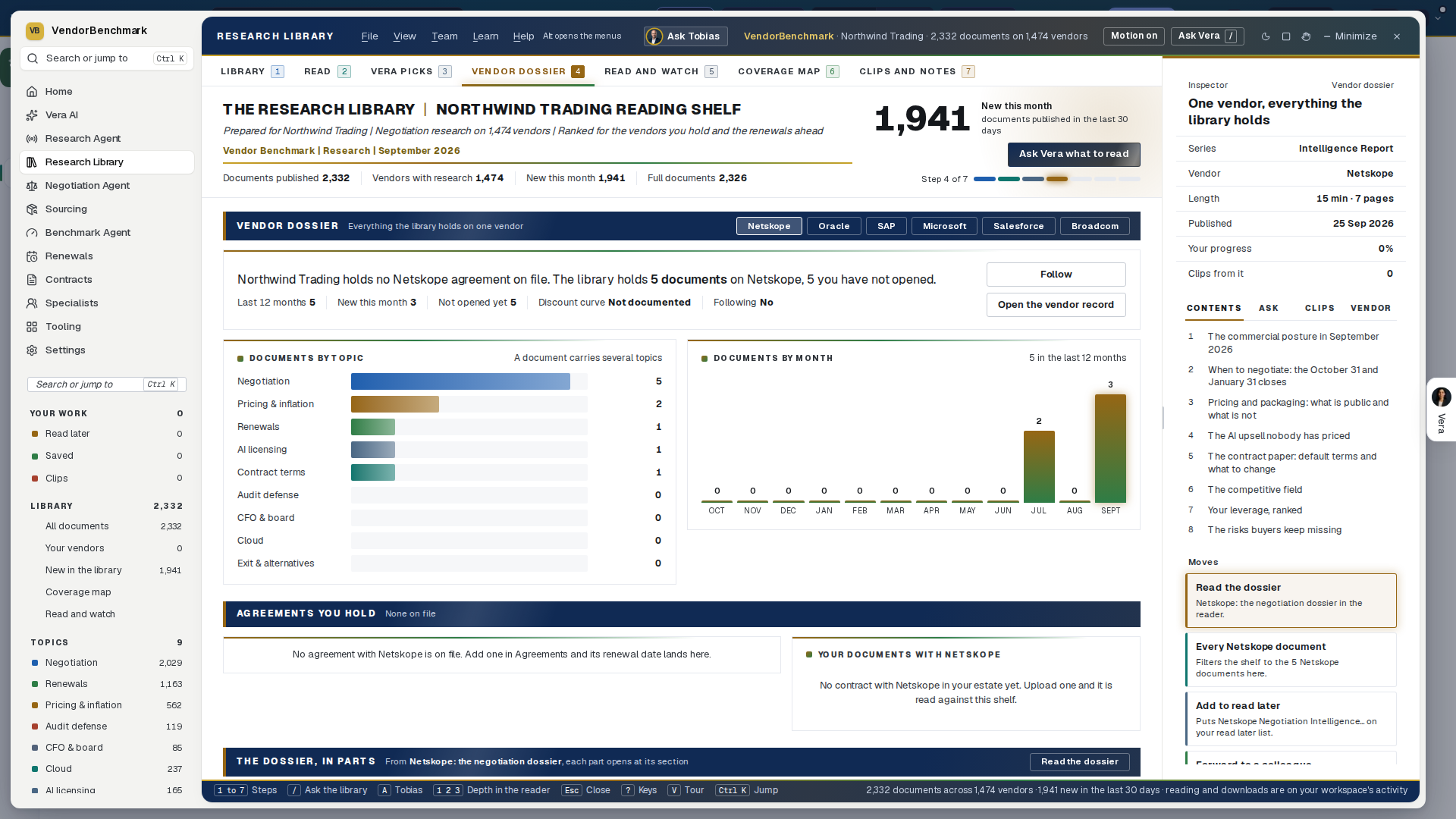This screenshot has width=1456, height=819.
Task: Open Tooling in the sidebar
Action: coord(106,327)
